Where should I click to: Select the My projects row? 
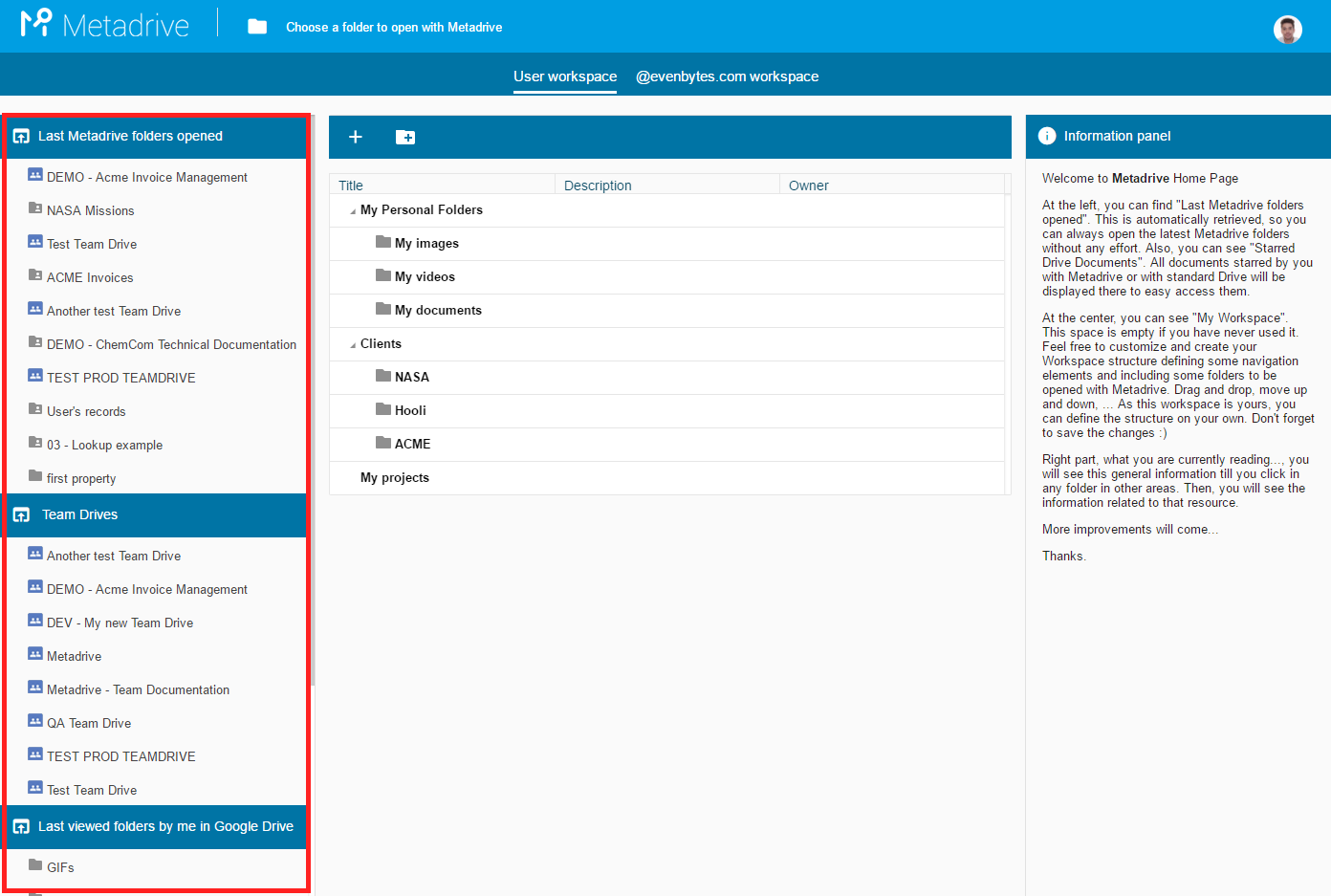[666, 478]
